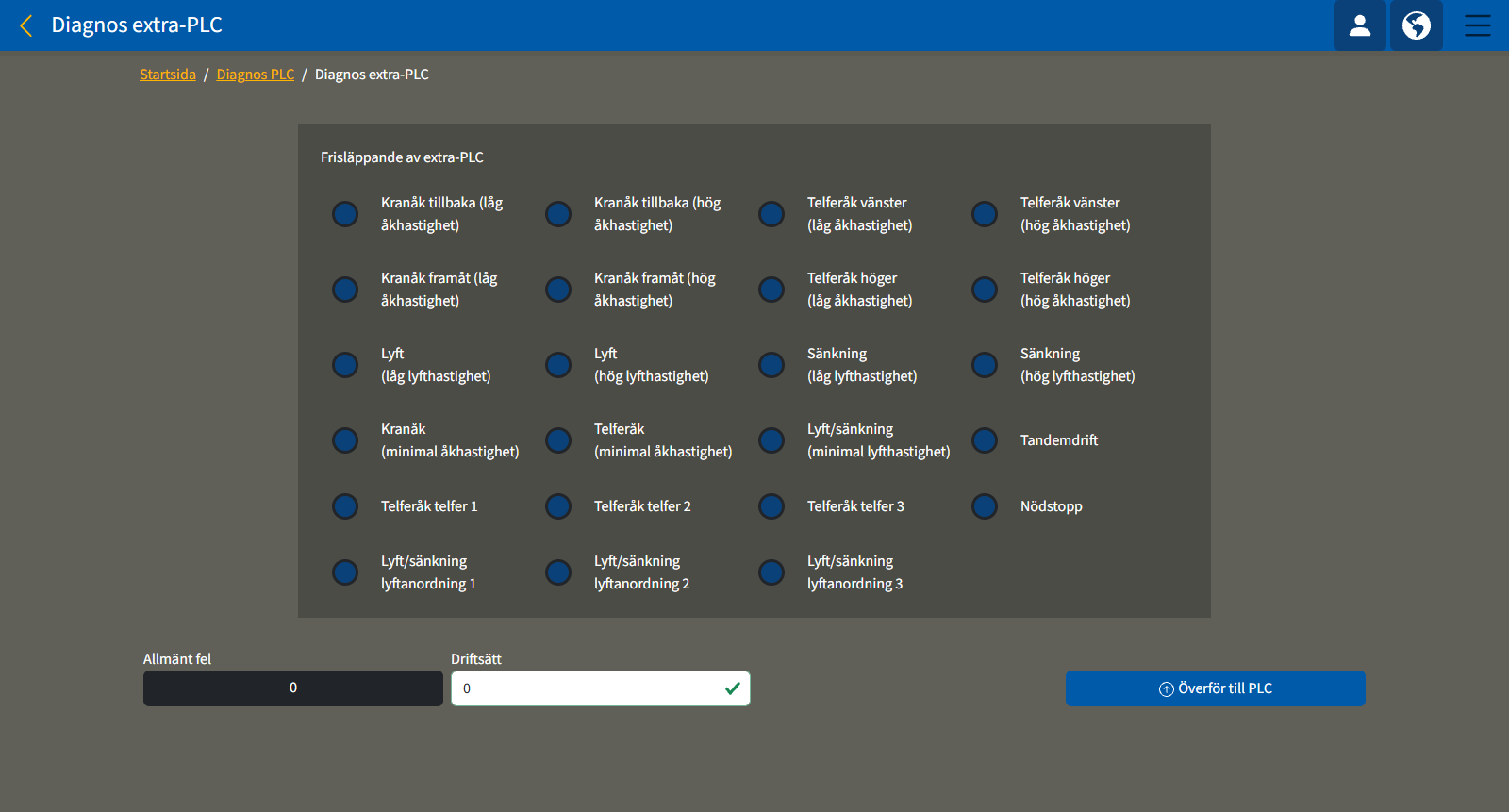Click Överför till PLC button
This screenshot has width=1509, height=812.
click(x=1215, y=688)
